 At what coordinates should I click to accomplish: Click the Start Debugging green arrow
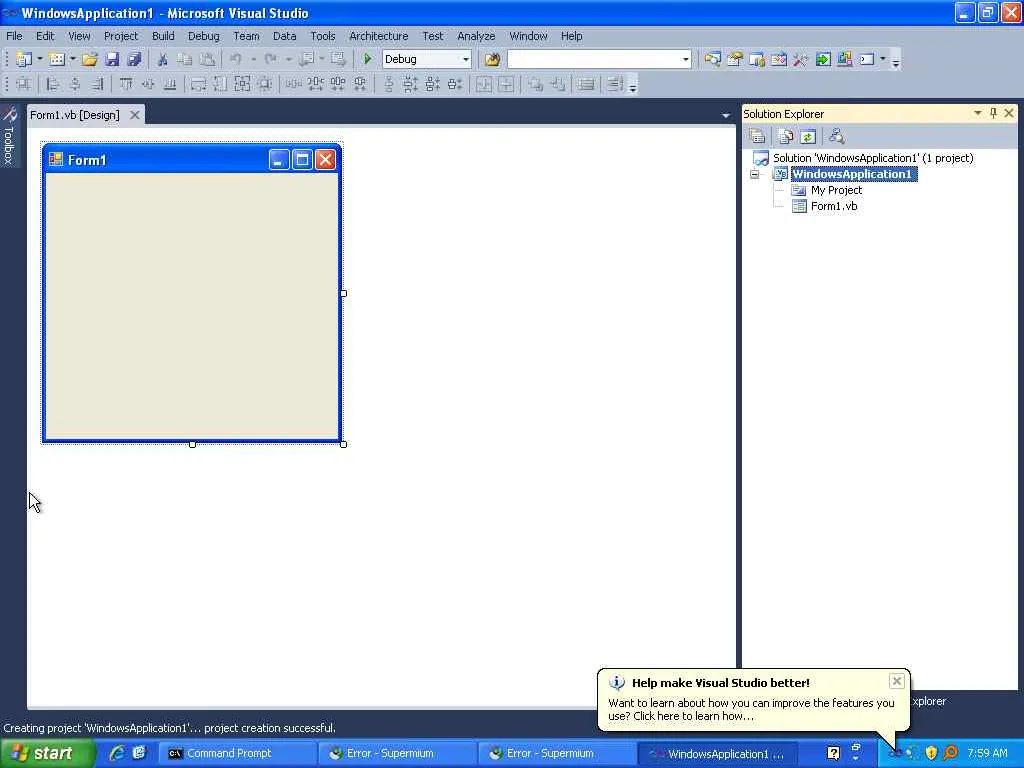(x=367, y=59)
